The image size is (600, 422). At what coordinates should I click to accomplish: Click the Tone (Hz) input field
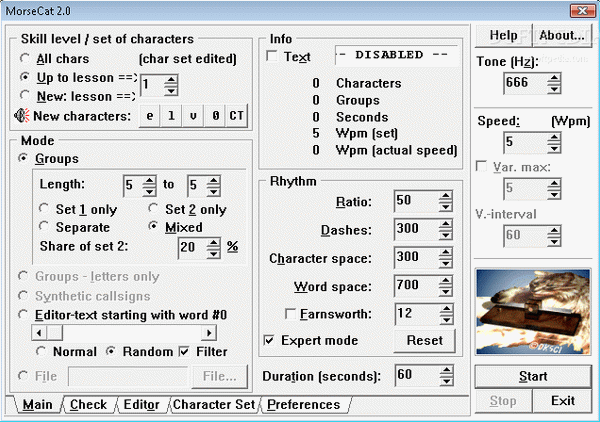[525, 83]
